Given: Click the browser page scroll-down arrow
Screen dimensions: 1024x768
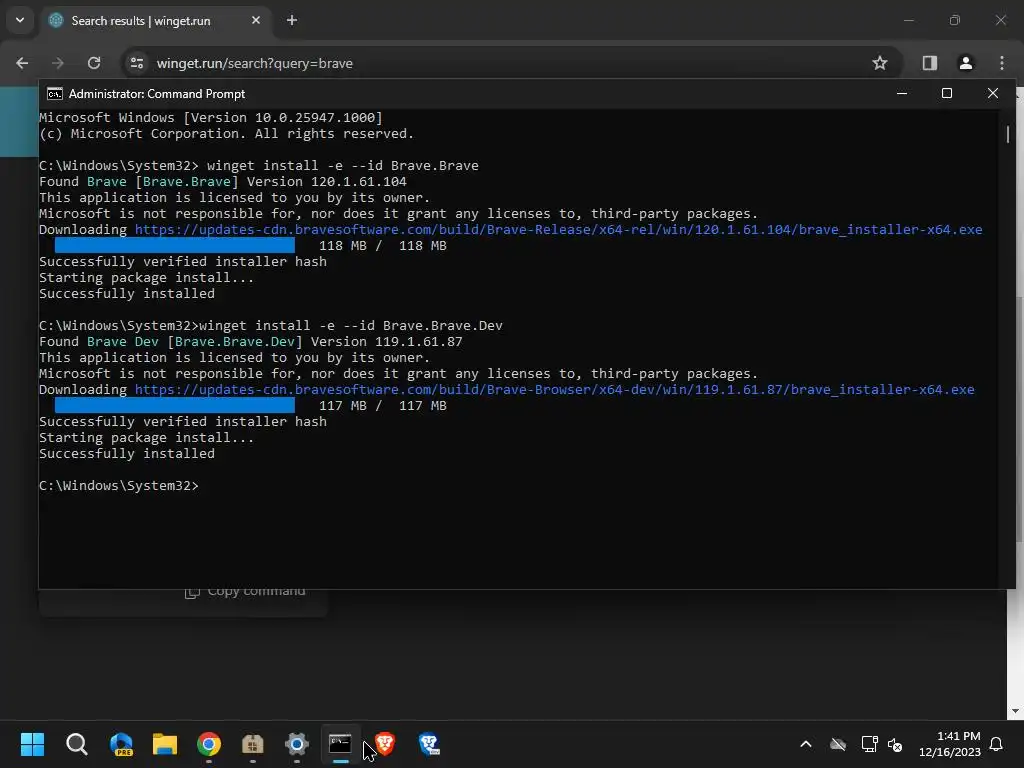Looking at the screenshot, I should (x=1015, y=711).
